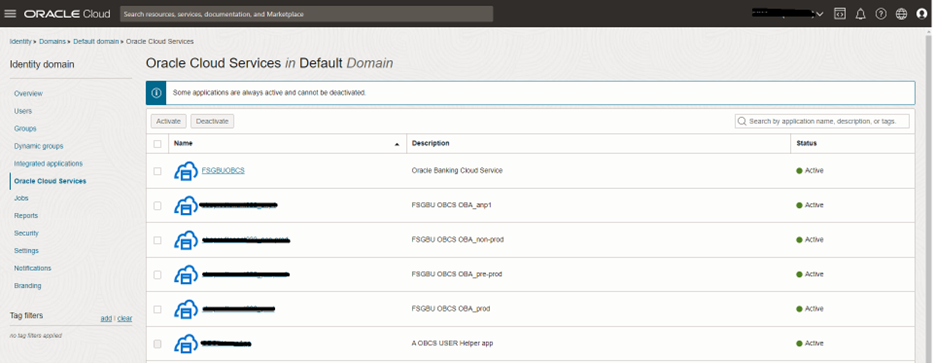Check the FSGBUOBCS row checkbox
The image size is (935, 363).
[157, 171]
